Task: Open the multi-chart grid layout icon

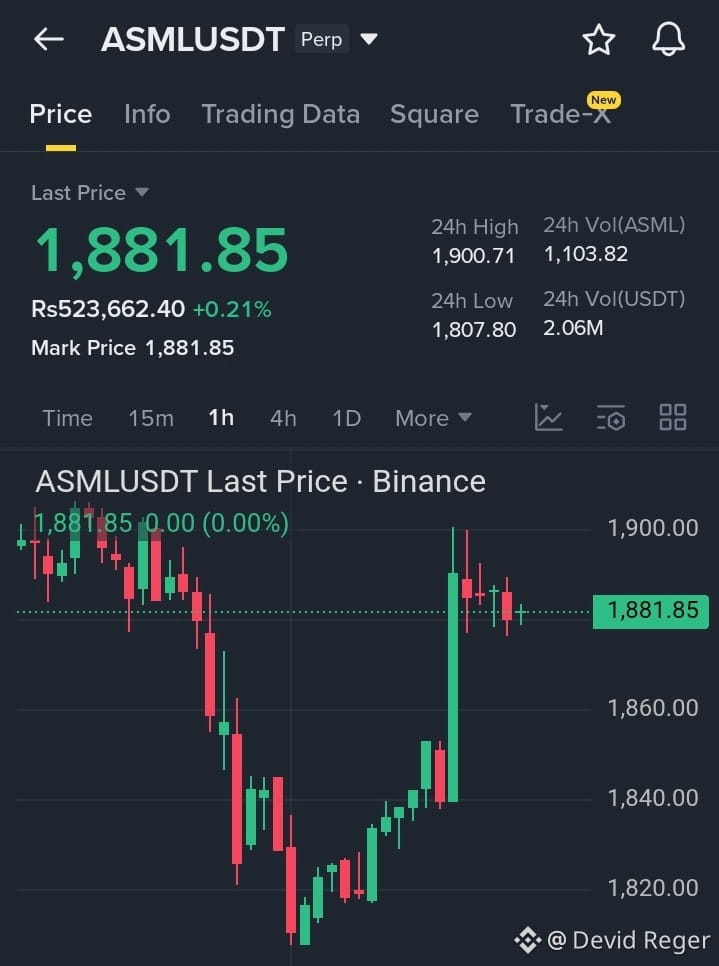Action: coord(673,418)
